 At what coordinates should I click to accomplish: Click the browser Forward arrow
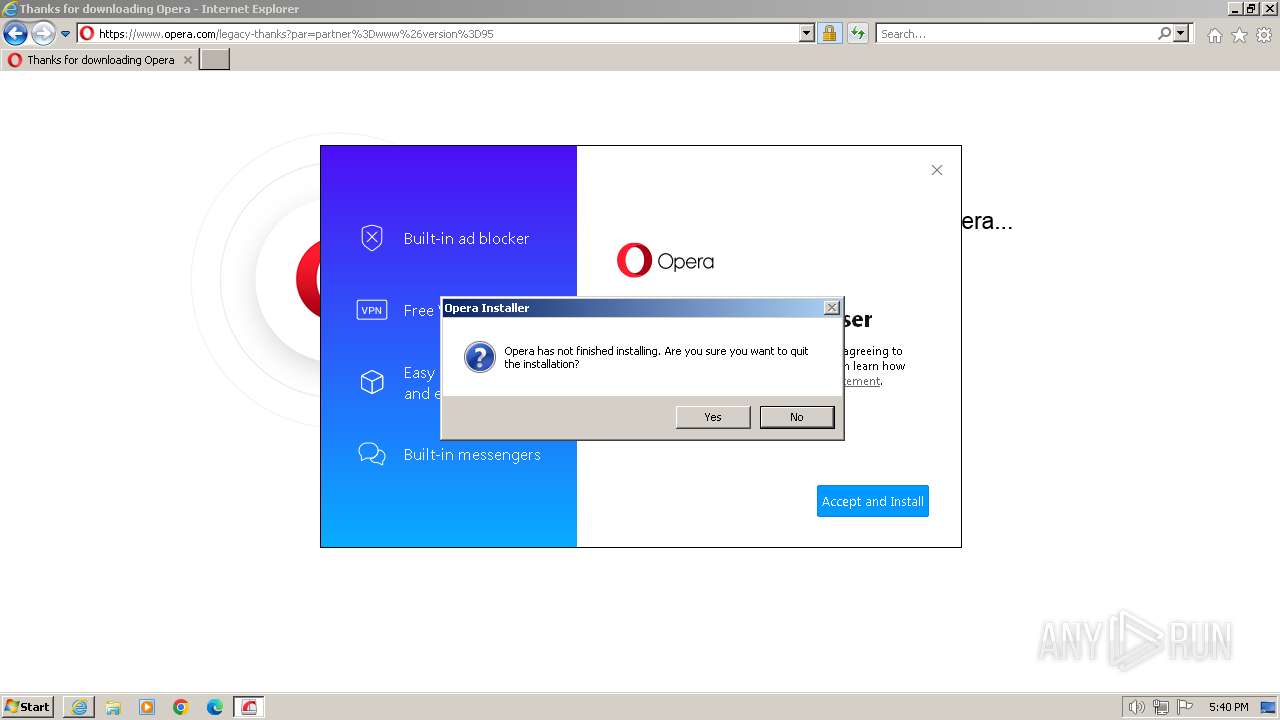coord(42,34)
